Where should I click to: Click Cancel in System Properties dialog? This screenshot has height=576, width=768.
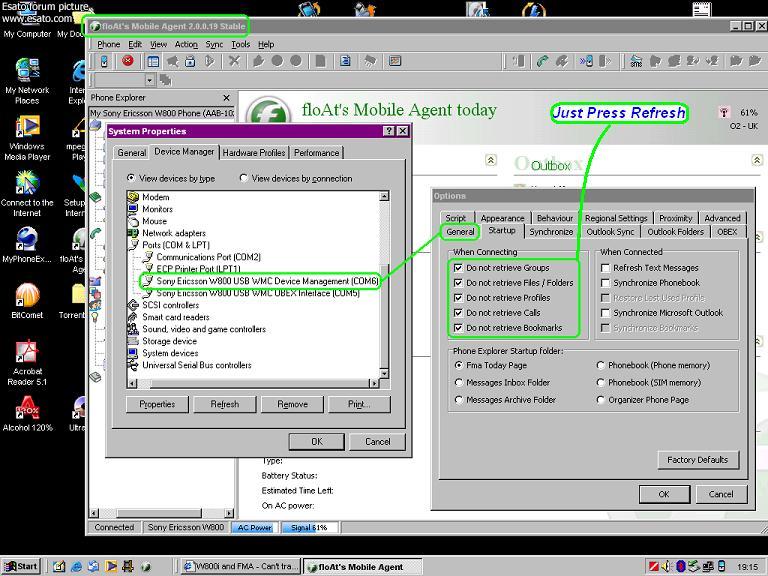[x=378, y=441]
